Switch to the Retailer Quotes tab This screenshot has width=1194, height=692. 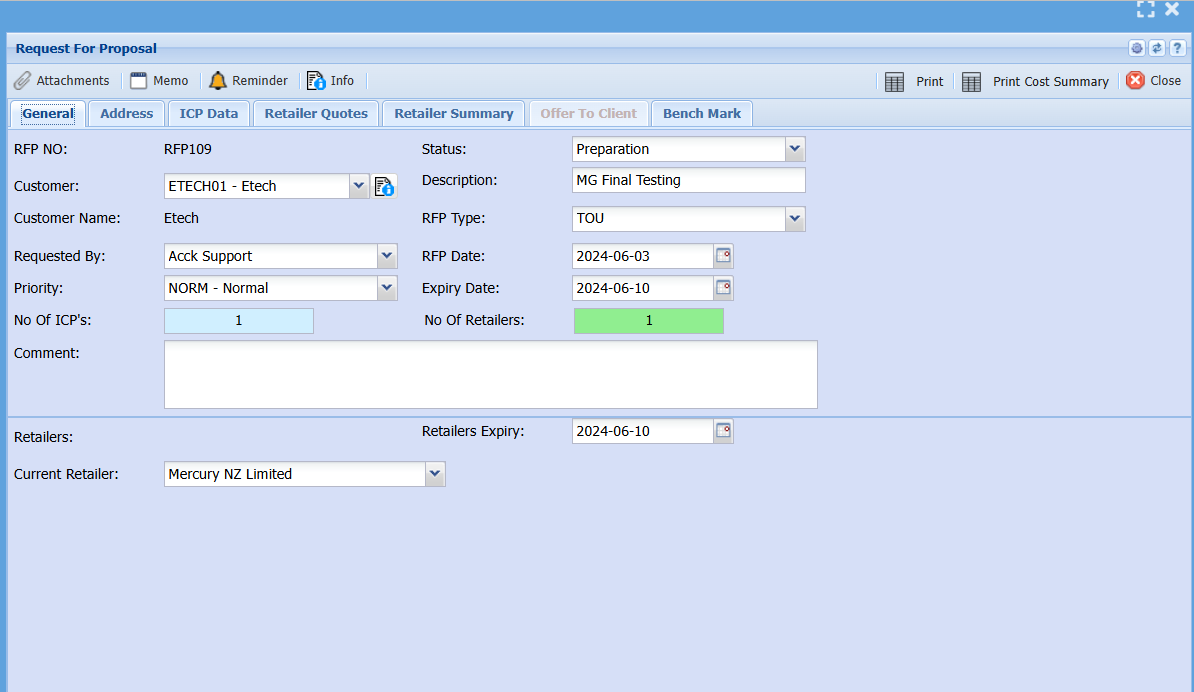[x=316, y=114]
